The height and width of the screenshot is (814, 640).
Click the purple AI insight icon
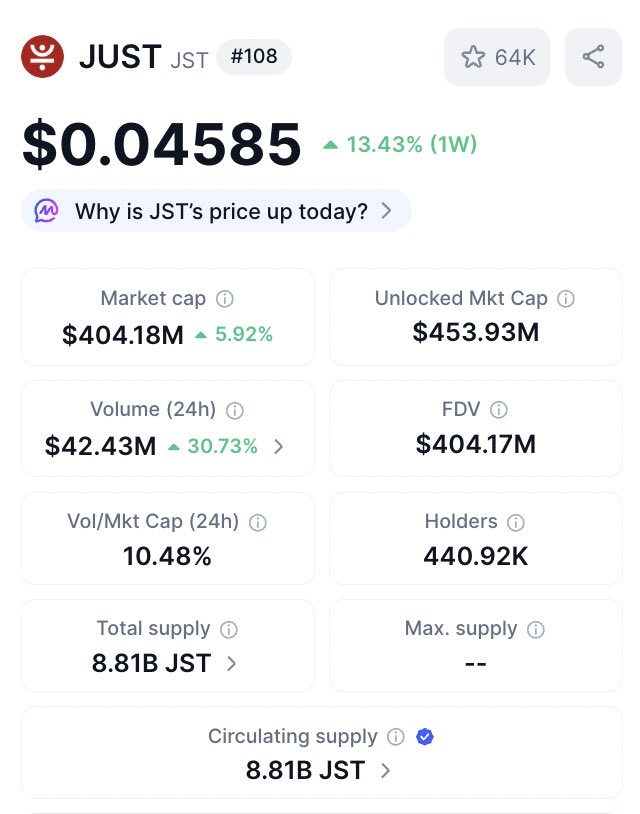pyautogui.click(x=47, y=211)
